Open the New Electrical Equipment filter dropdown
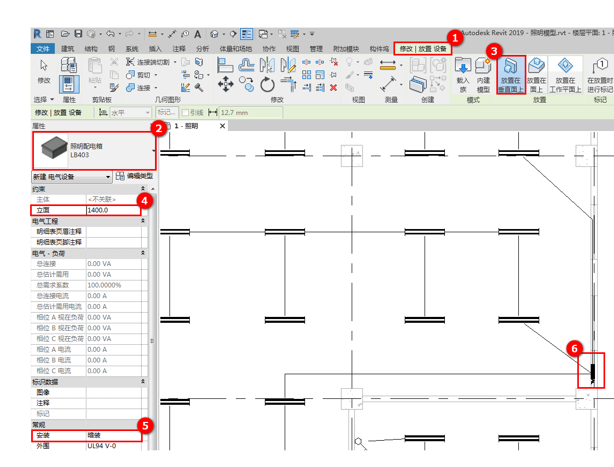The width and height of the screenshot is (614, 467). click(71, 177)
